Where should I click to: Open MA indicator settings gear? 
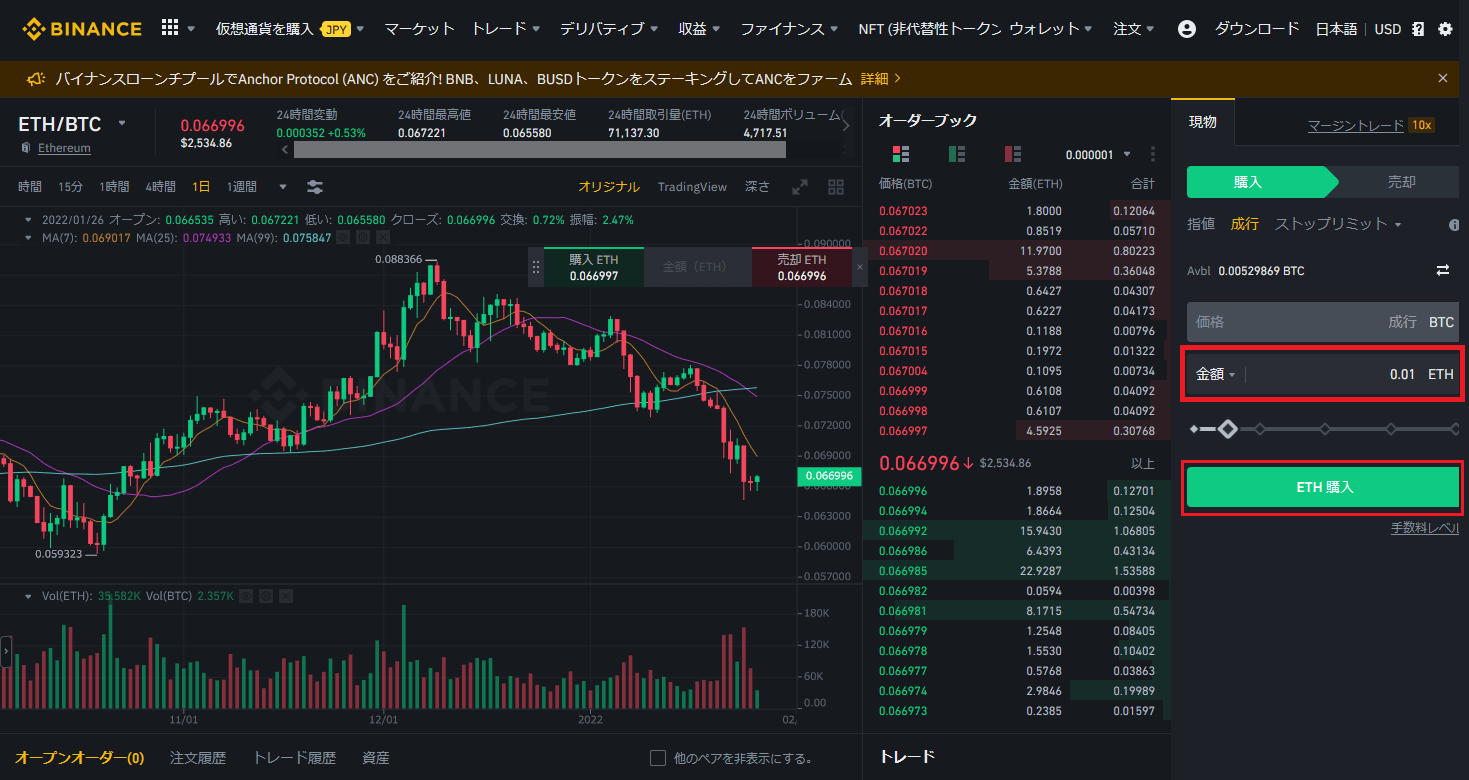(361, 237)
